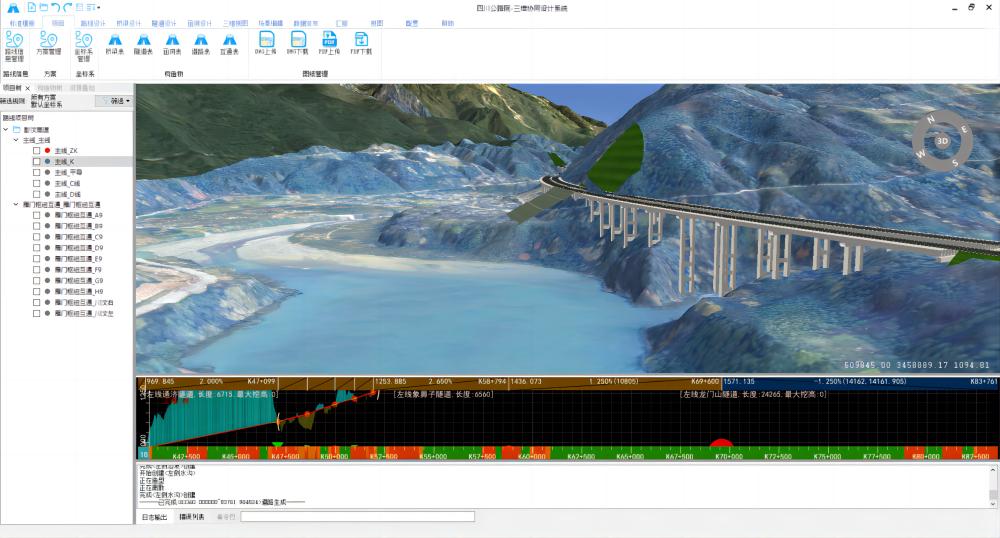
Task: Open the tunnel table icon
Action: point(144,44)
